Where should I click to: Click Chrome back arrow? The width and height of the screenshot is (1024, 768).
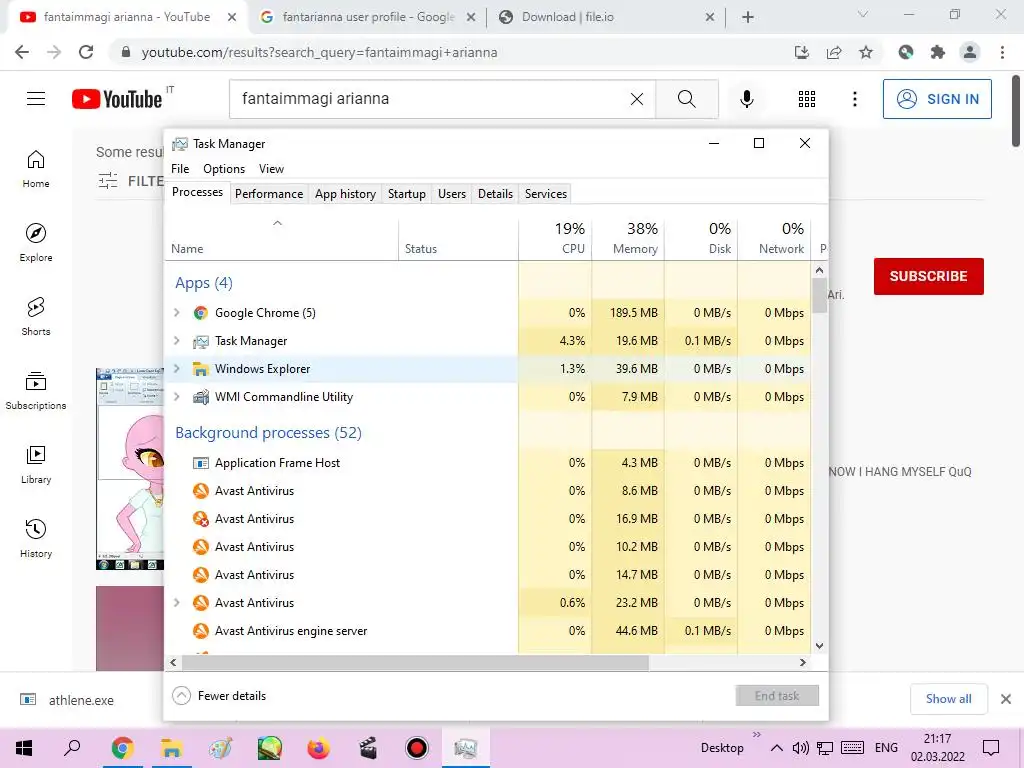point(22,52)
